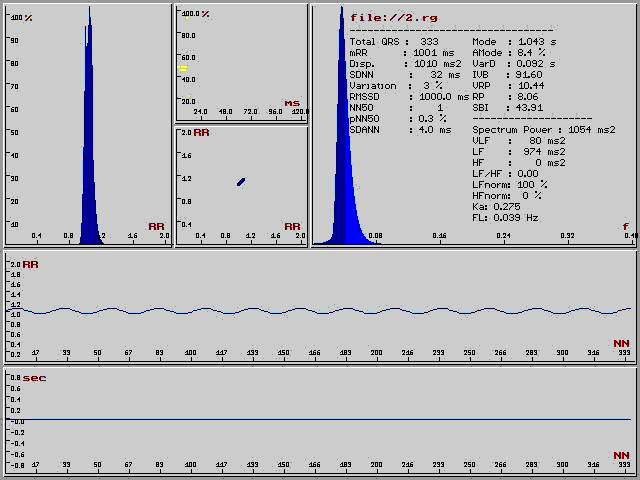This screenshot has width=640, height=480.
Task: Click the yellow marker in ms chart
Action: pos(183,68)
